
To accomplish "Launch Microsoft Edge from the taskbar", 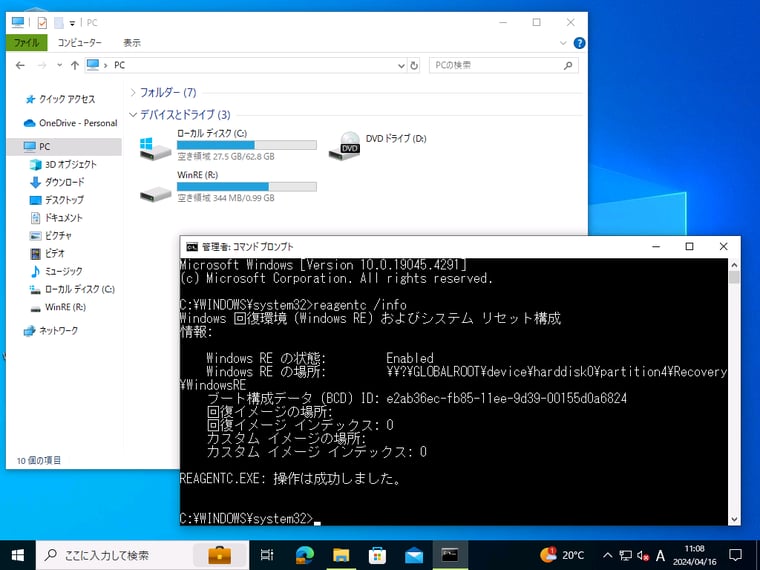I will [304, 555].
